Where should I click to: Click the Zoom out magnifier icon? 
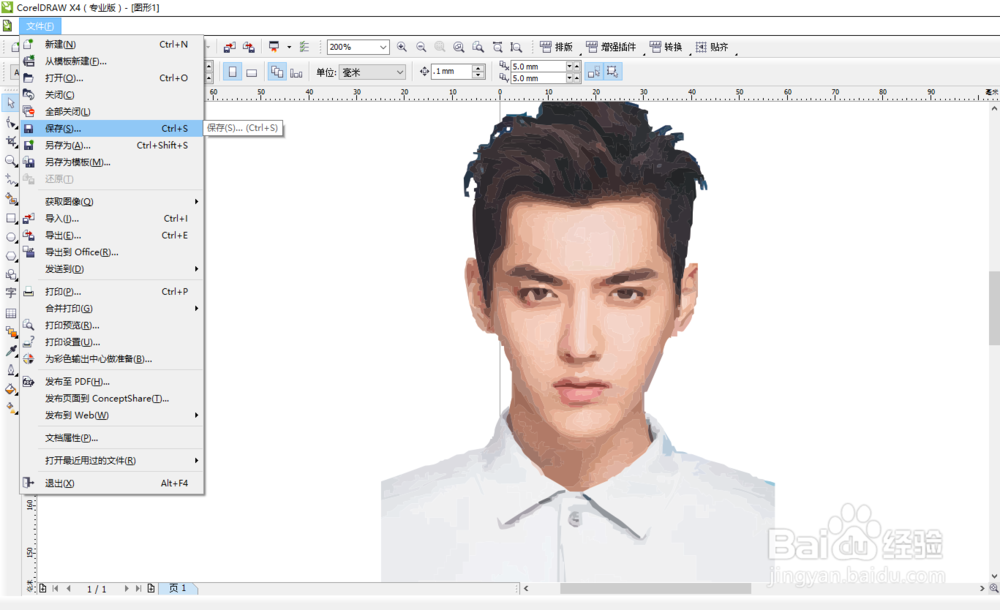421,47
